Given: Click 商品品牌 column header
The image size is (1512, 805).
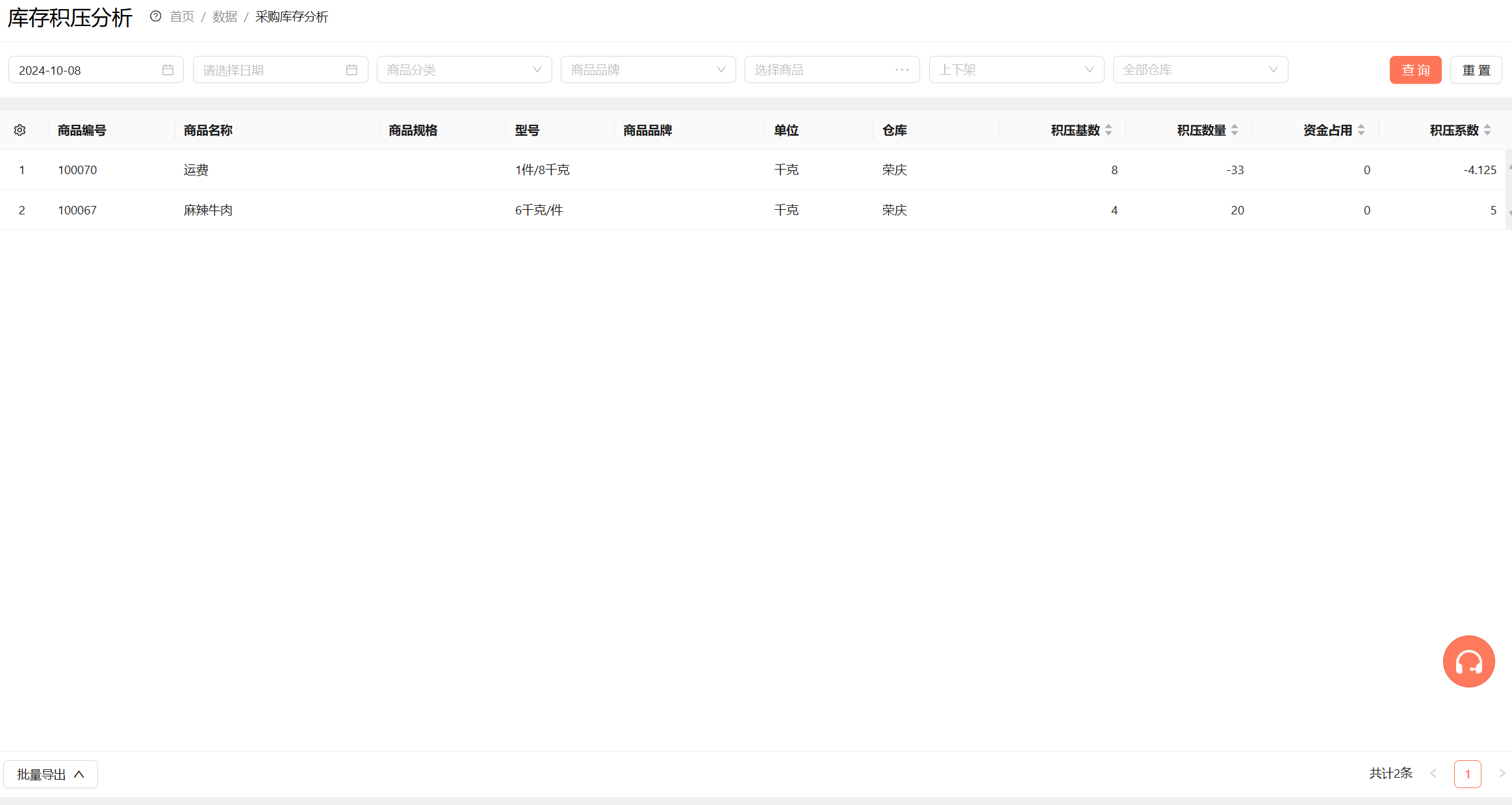Looking at the screenshot, I should point(648,130).
